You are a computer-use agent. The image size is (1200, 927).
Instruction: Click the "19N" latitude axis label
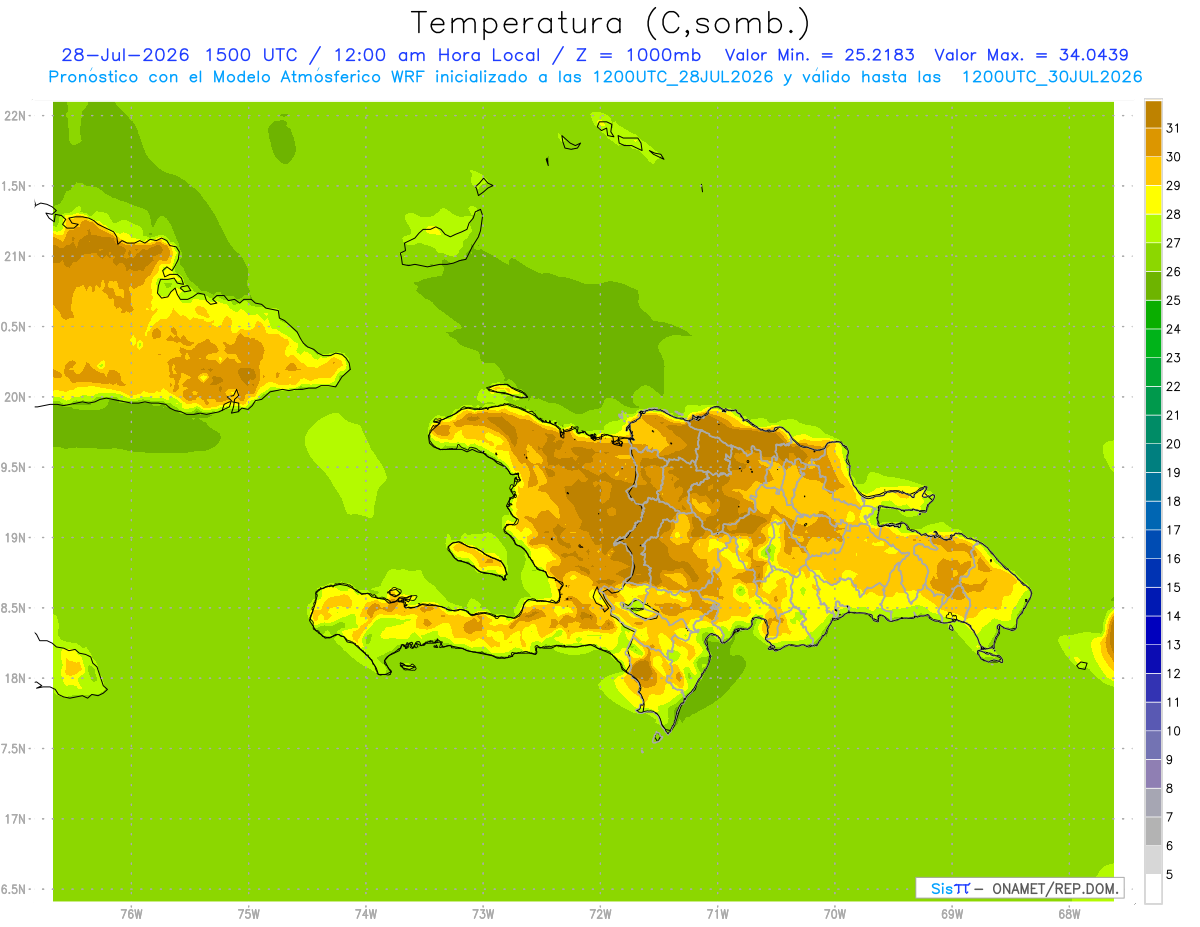pyautogui.click(x=15, y=537)
